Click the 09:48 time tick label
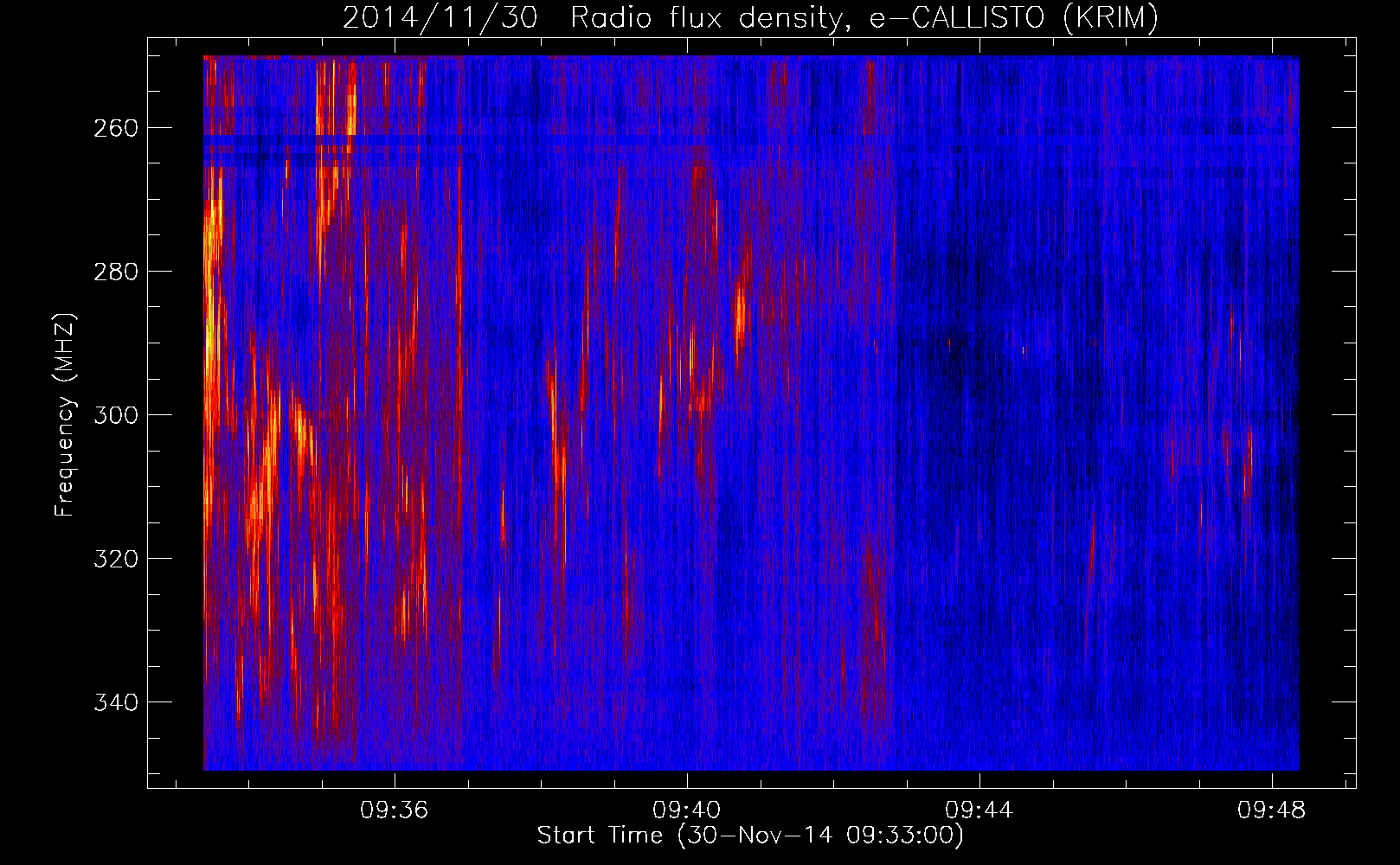The image size is (1400, 865). [x=1271, y=811]
